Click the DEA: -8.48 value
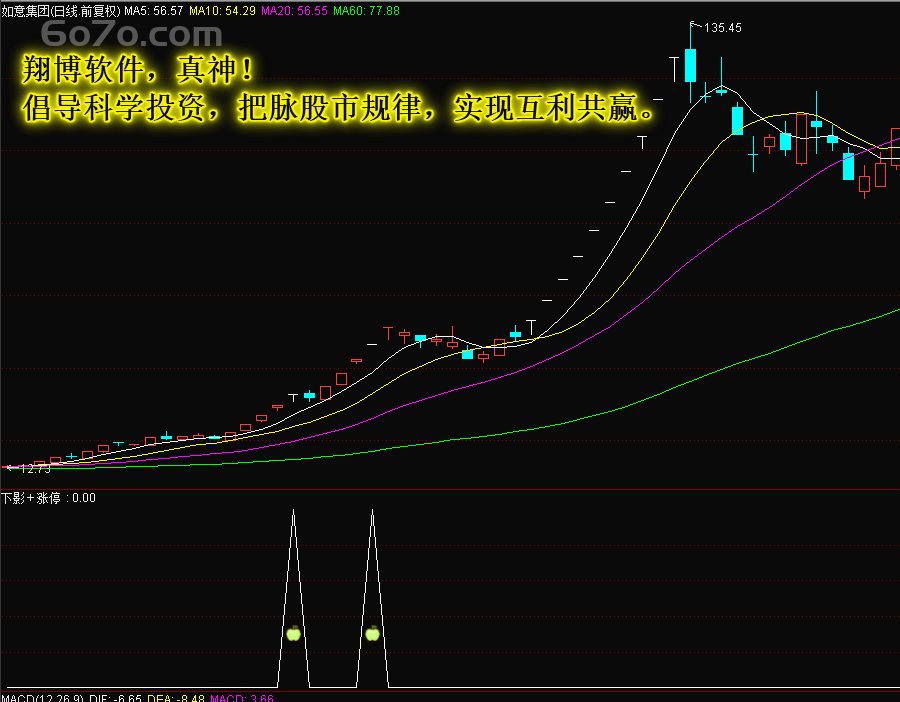The height and width of the screenshot is (702, 900). (x=176, y=698)
